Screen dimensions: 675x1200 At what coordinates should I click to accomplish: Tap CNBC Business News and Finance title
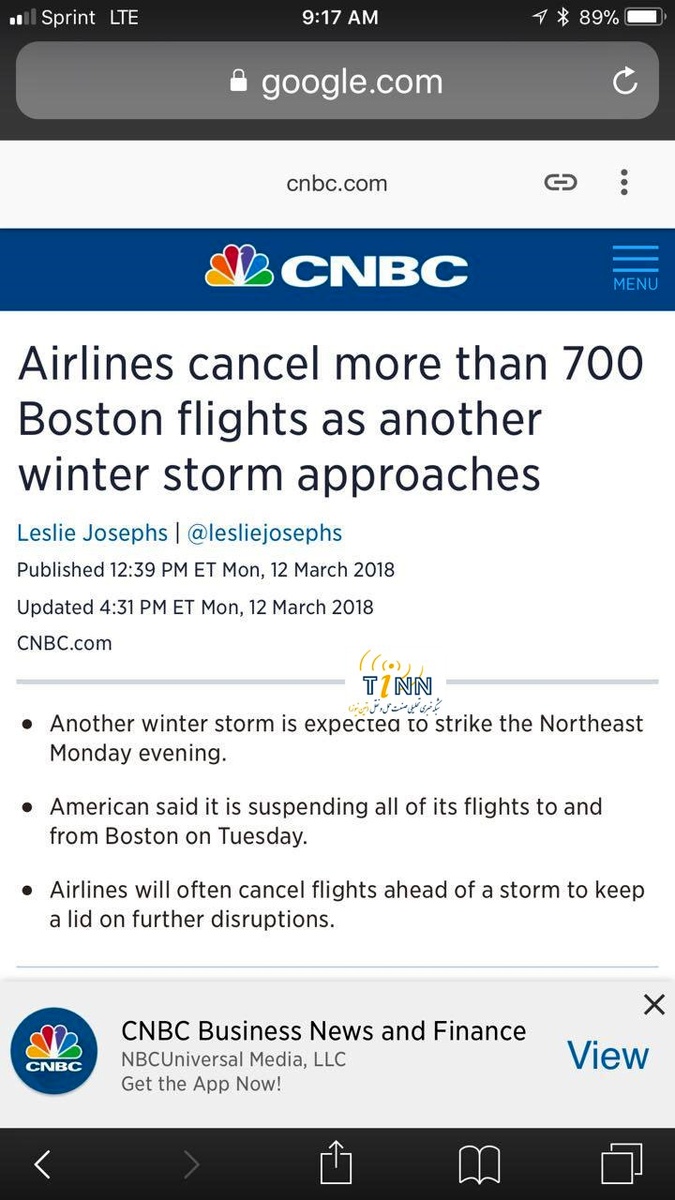[323, 1031]
